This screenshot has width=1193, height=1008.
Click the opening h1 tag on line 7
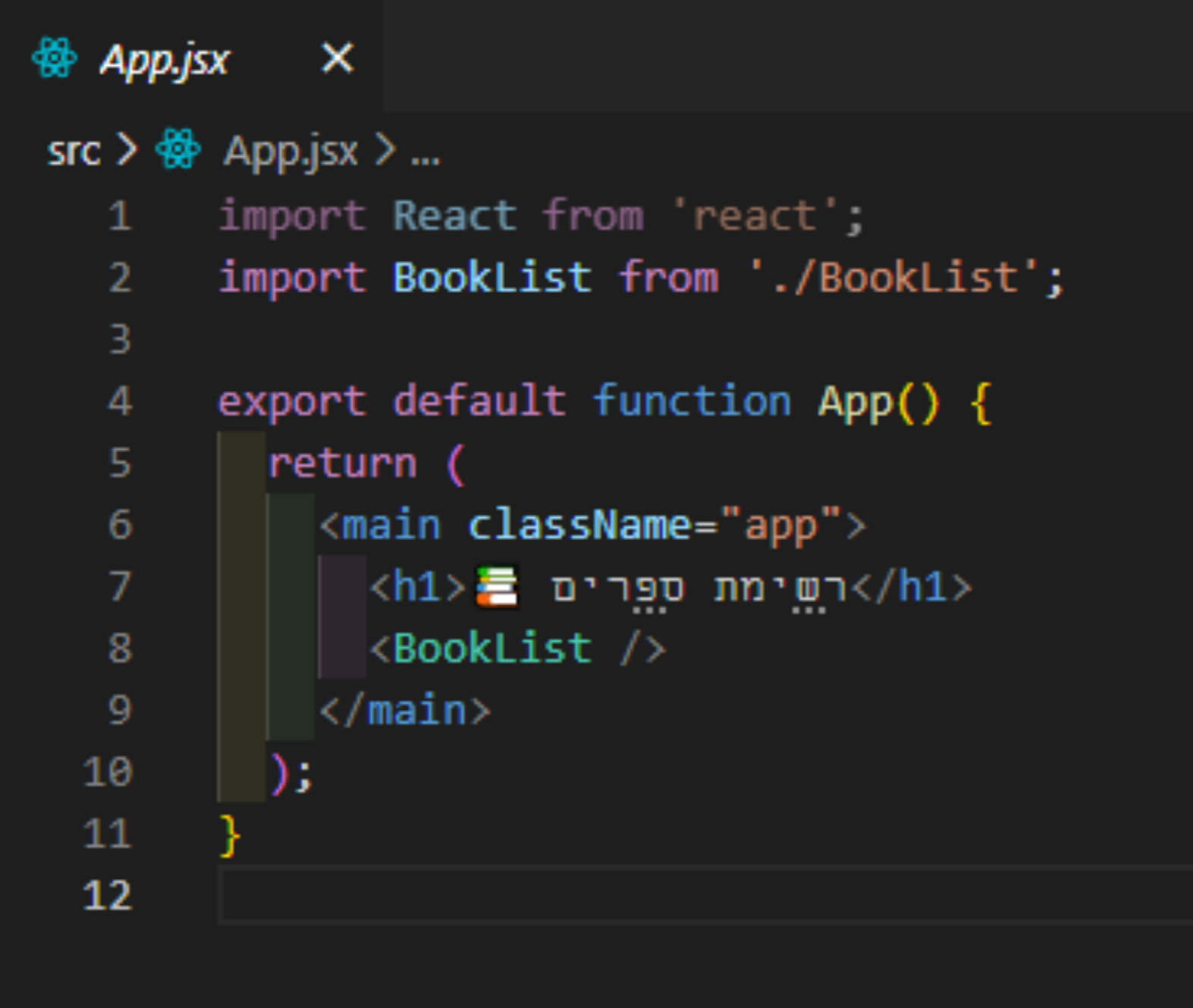pos(417,586)
